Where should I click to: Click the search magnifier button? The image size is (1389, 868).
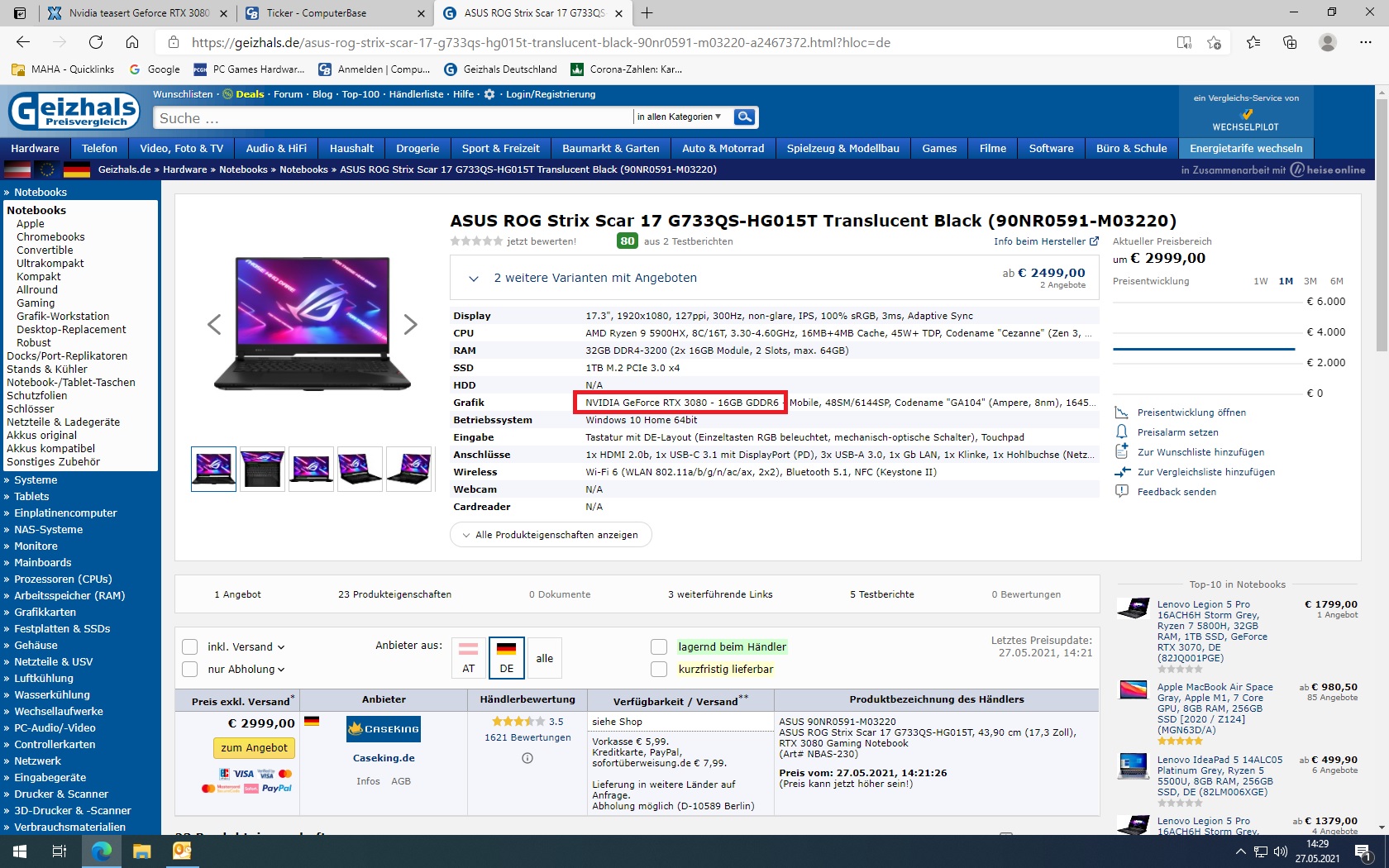click(744, 117)
